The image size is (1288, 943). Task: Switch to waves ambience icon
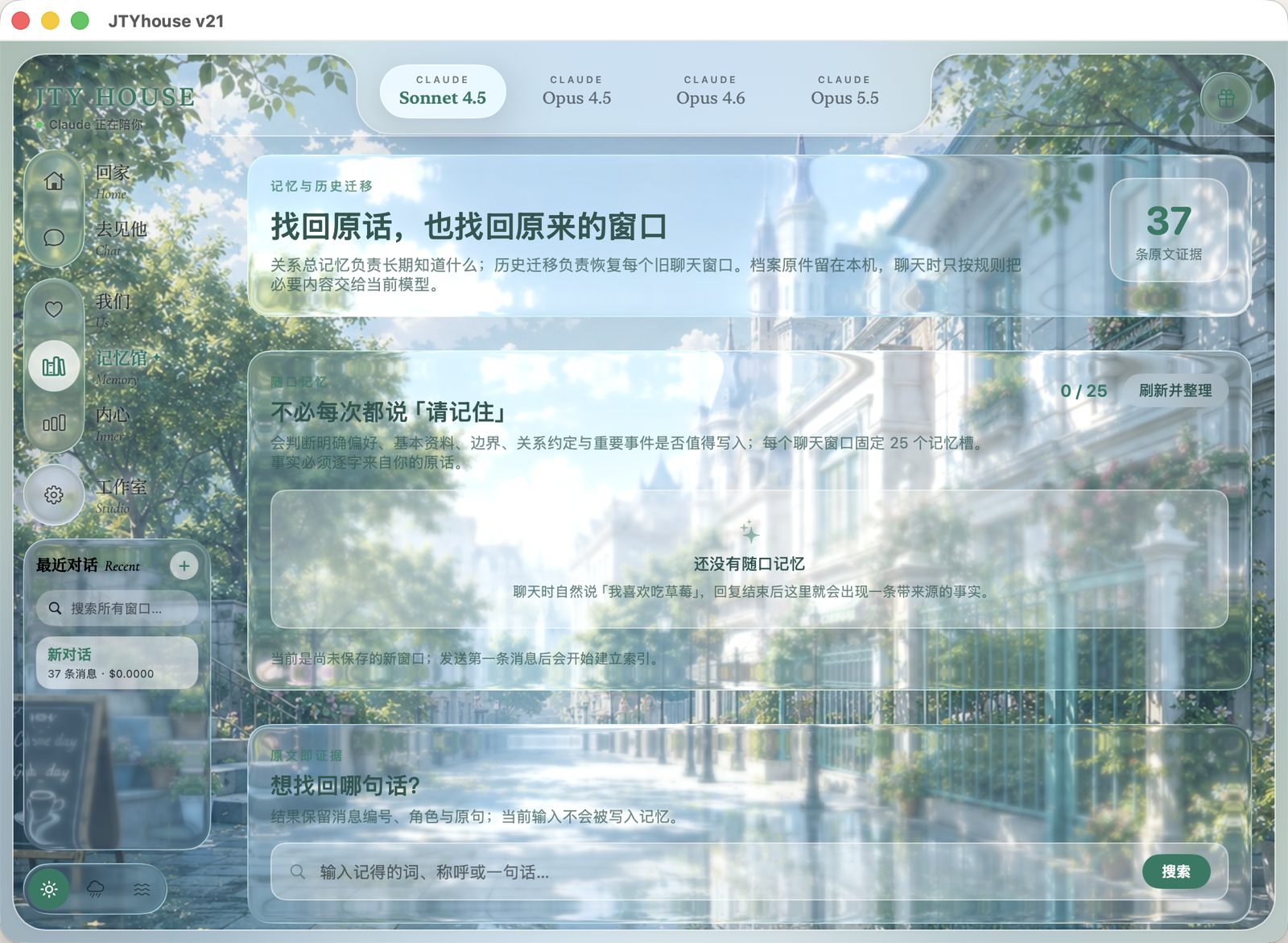pyautogui.click(x=142, y=889)
